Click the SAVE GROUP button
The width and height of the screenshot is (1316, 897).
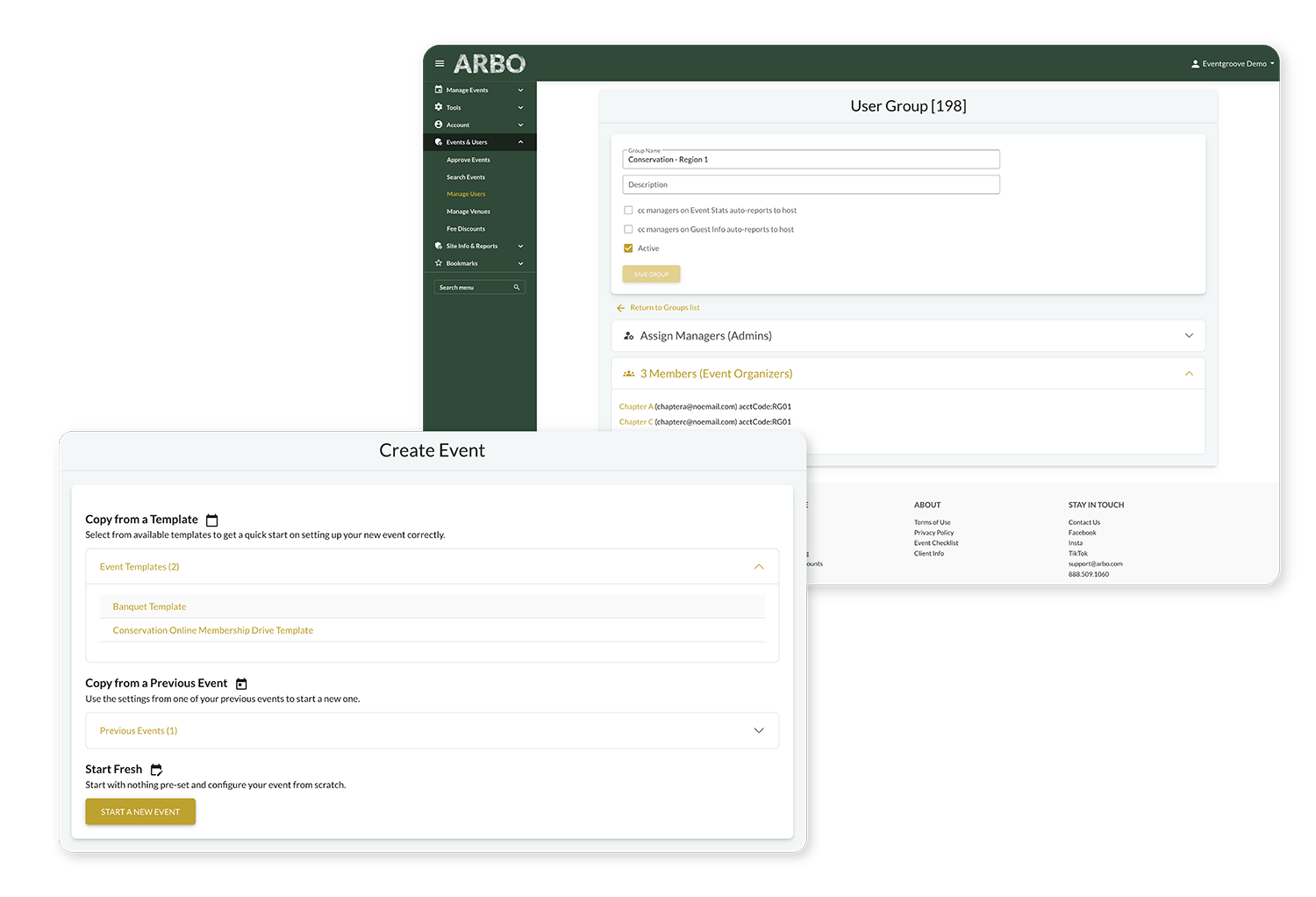tap(652, 274)
